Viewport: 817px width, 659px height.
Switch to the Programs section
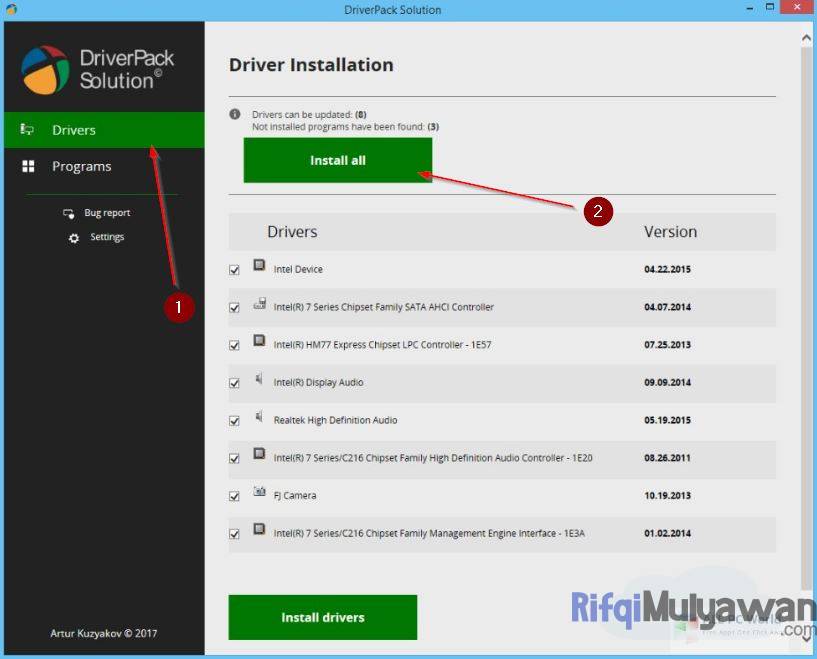coord(82,166)
